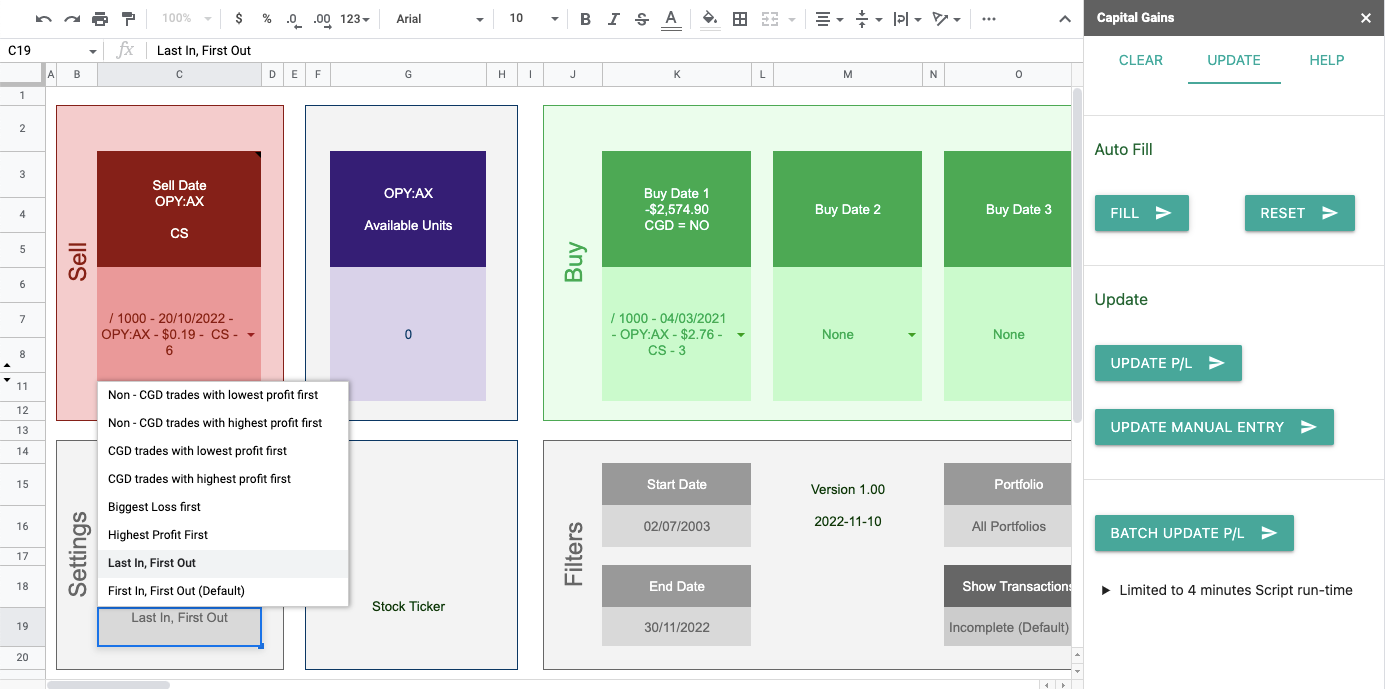
Task: Click the UPDATE P/L button
Action: [x=1167, y=363]
